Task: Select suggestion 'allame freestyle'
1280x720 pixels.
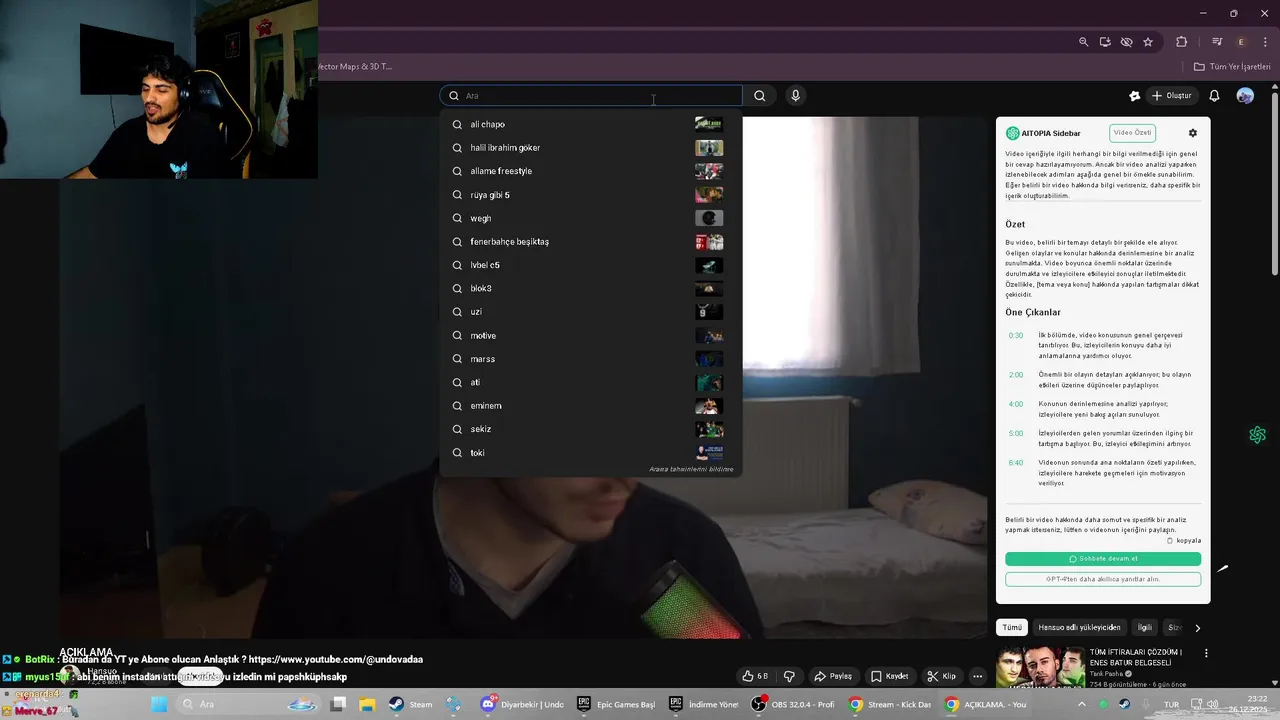Action: pyautogui.click(x=591, y=171)
